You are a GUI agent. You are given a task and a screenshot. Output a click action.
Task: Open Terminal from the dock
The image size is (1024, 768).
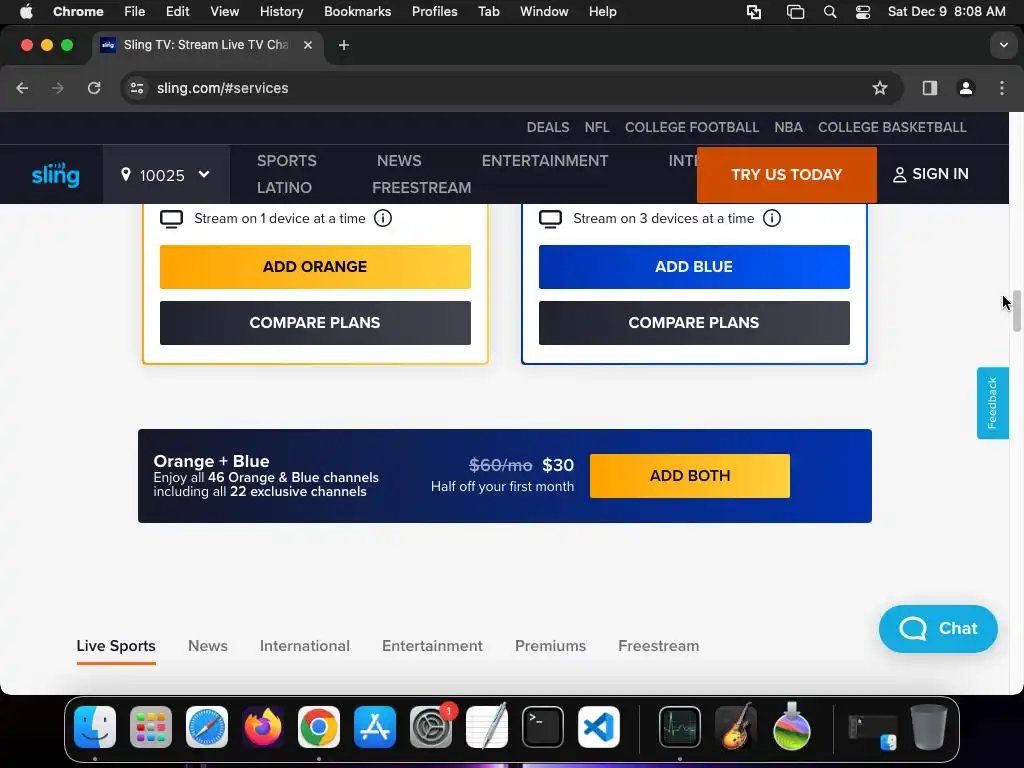pos(543,727)
